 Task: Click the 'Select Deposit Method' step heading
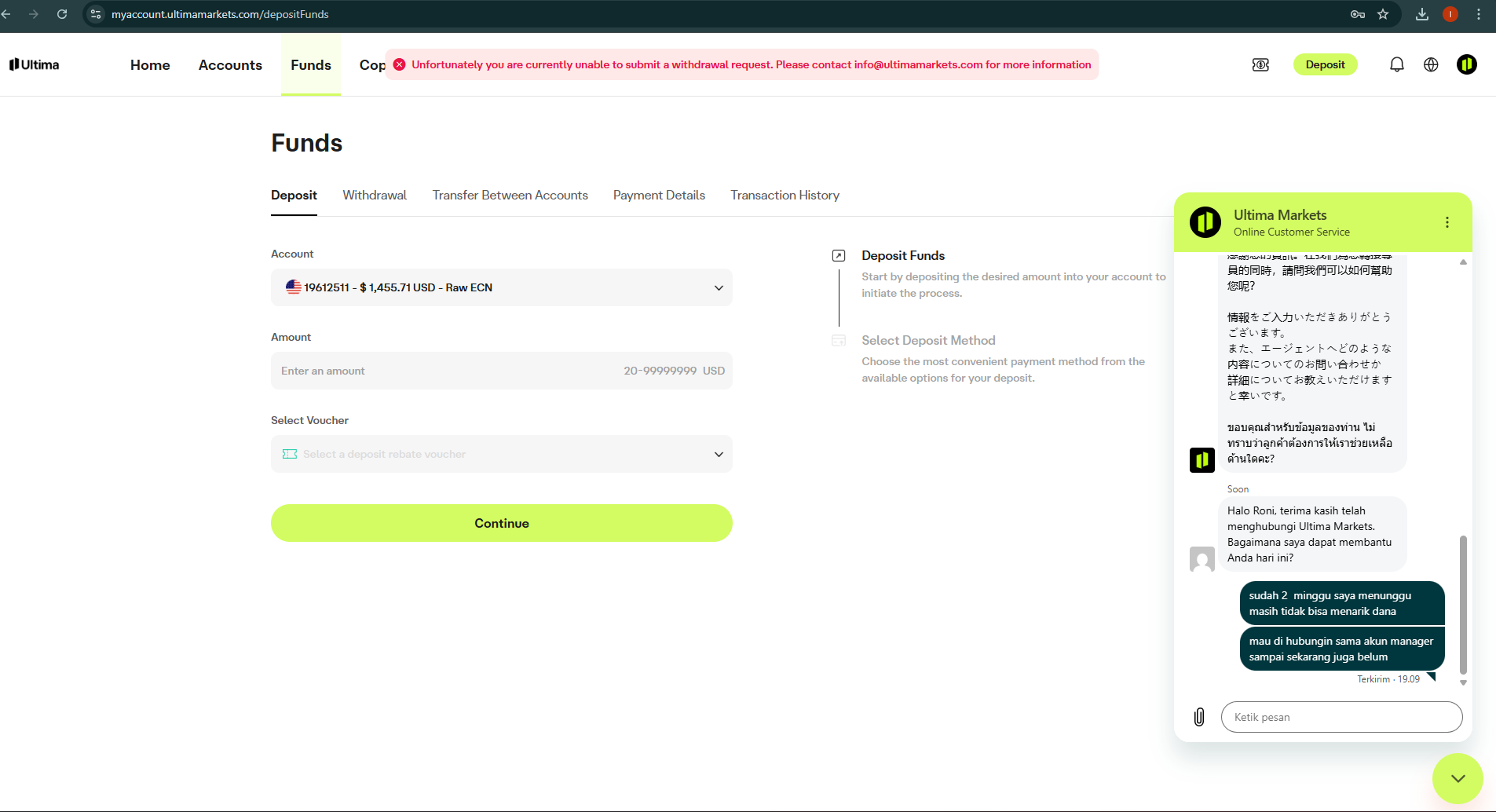point(928,340)
